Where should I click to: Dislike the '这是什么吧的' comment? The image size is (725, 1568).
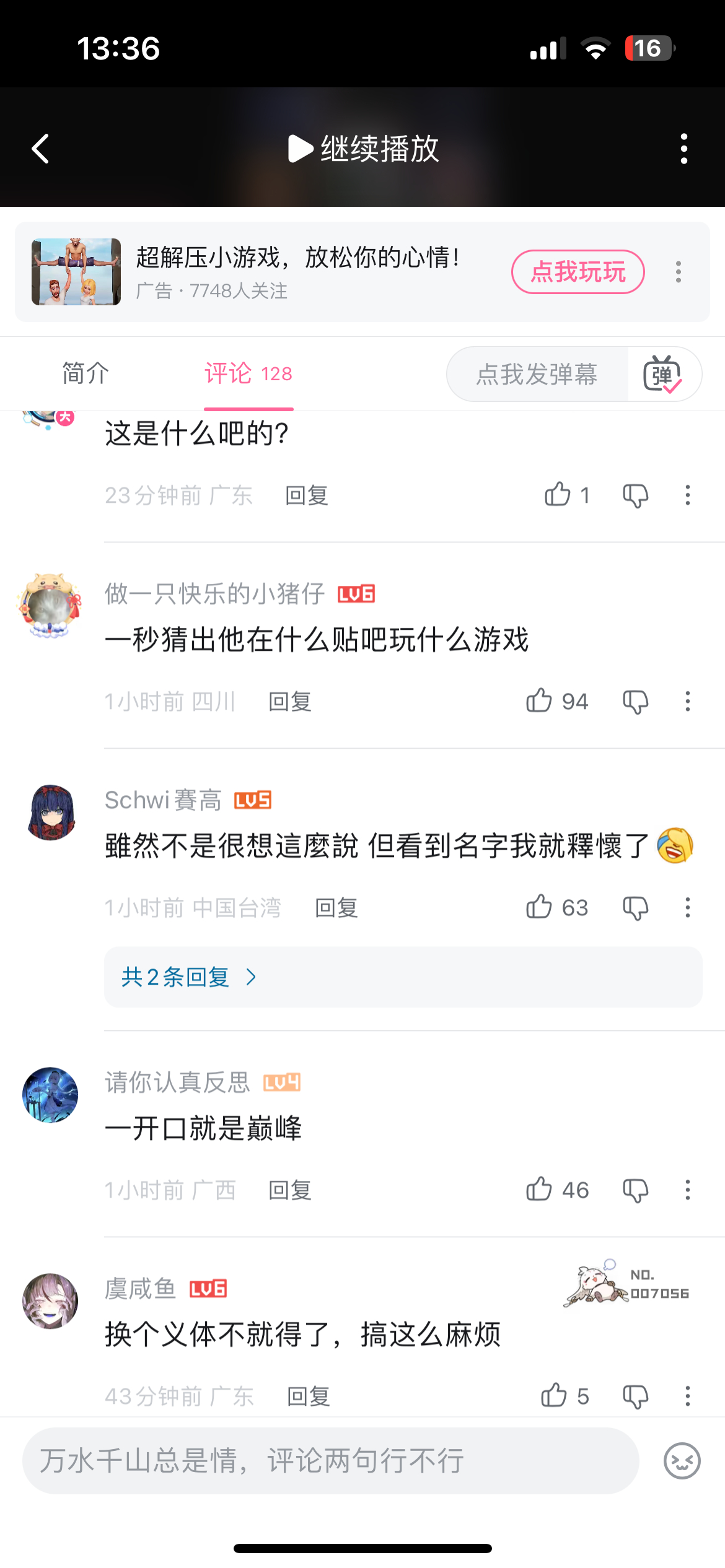tap(635, 495)
